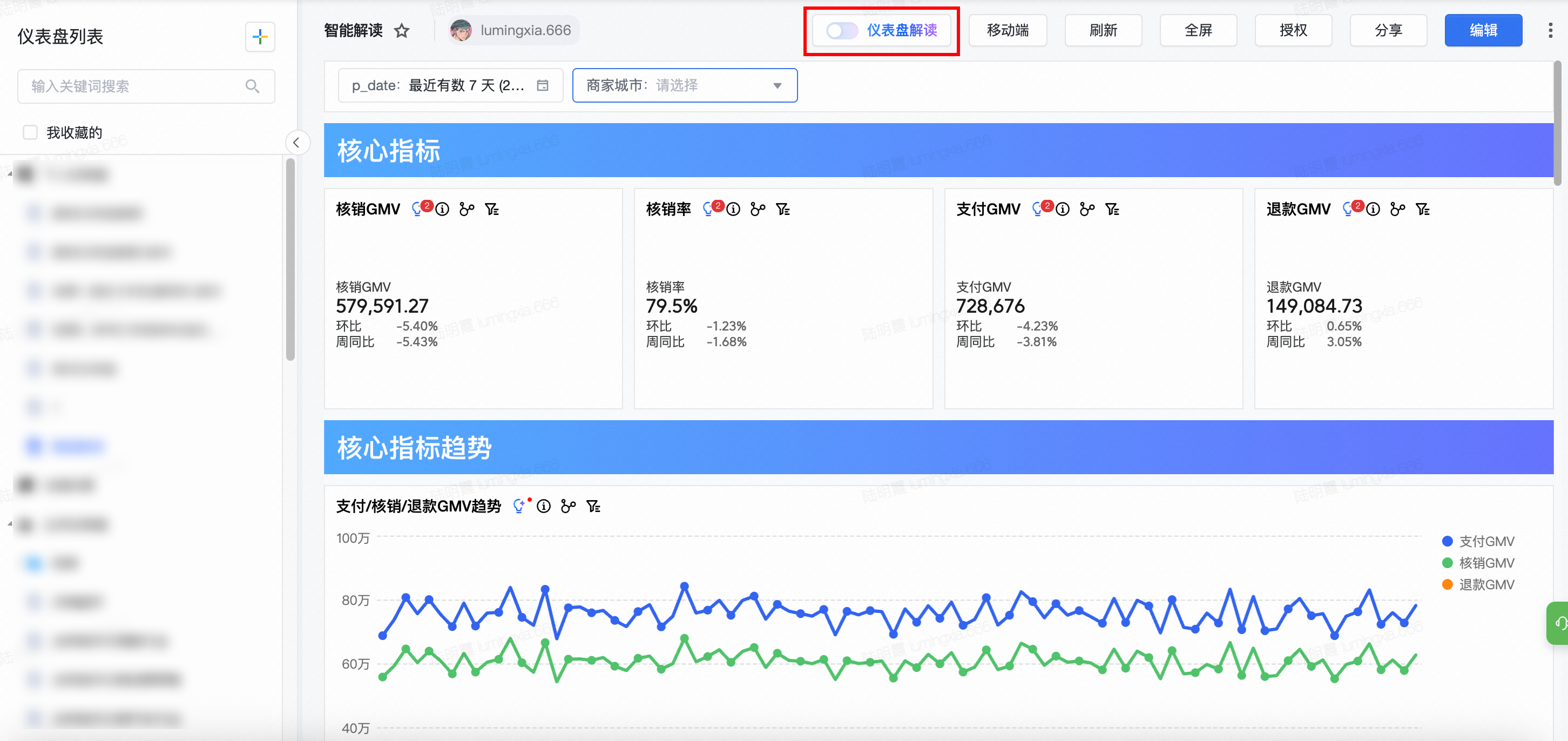Click the 移动端 button
1568x741 pixels.
pos(1008,30)
